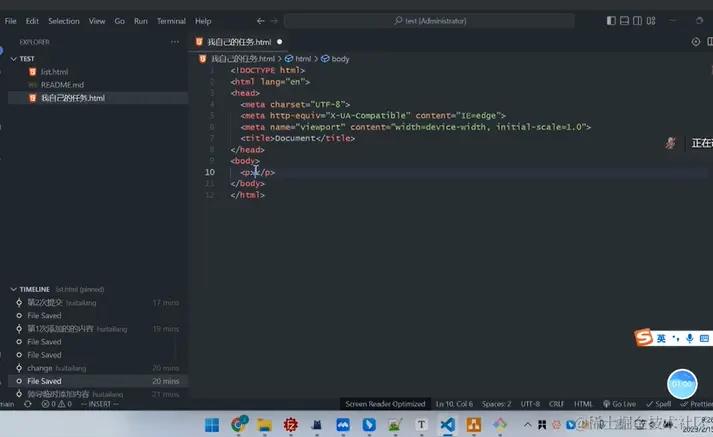
Task: Open list.html in the explorer
Action: click(54, 72)
